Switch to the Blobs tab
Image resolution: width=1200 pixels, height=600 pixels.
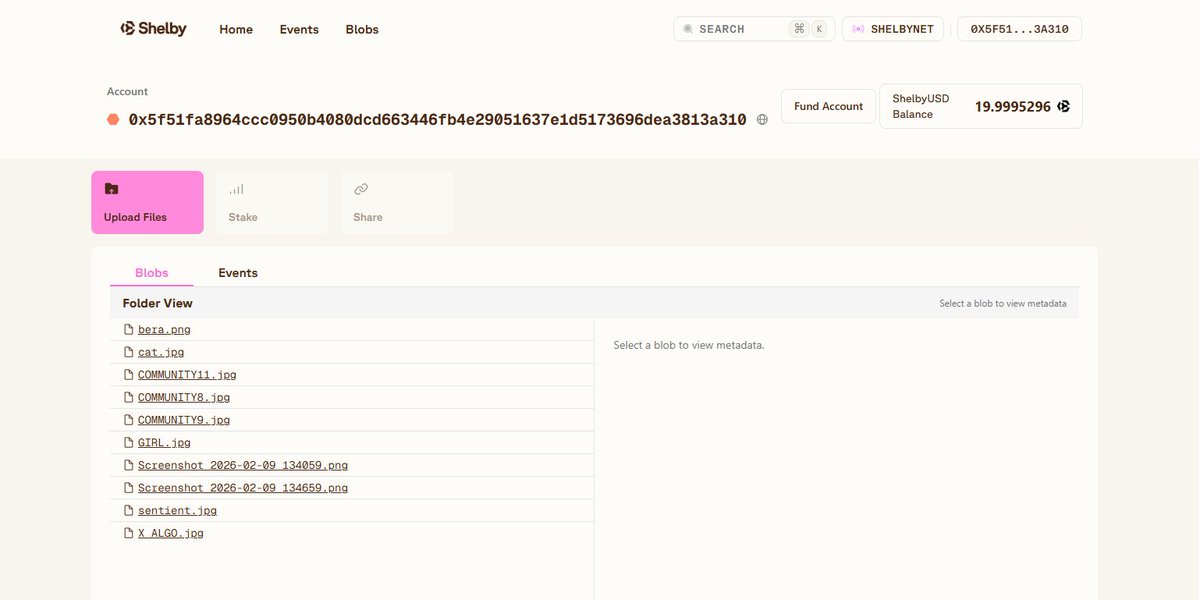point(152,273)
